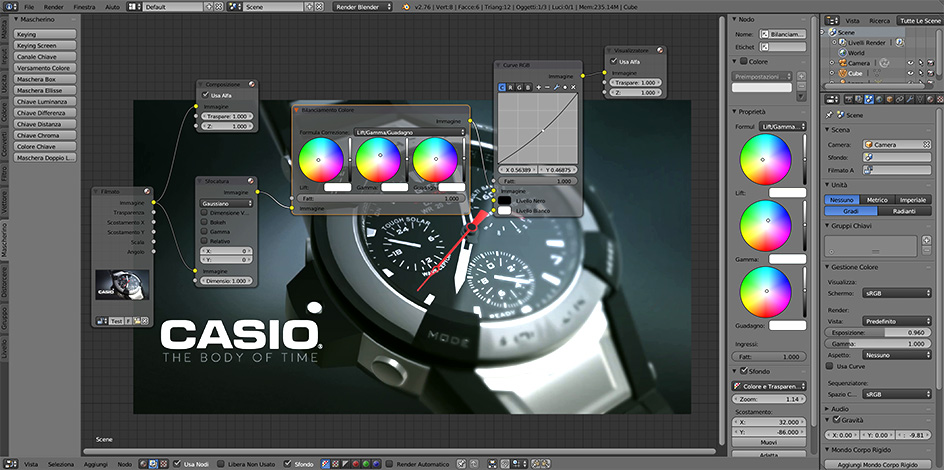Switch to the Colore sidebar tab
The image size is (944, 470).
[x=5, y=112]
